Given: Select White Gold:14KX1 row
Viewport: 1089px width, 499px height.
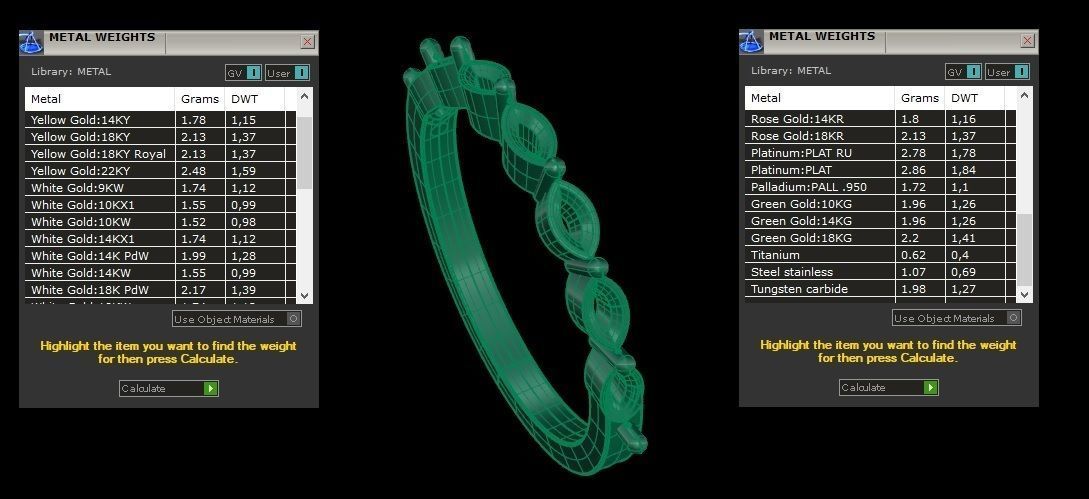Looking at the screenshot, I should (x=160, y=238).
